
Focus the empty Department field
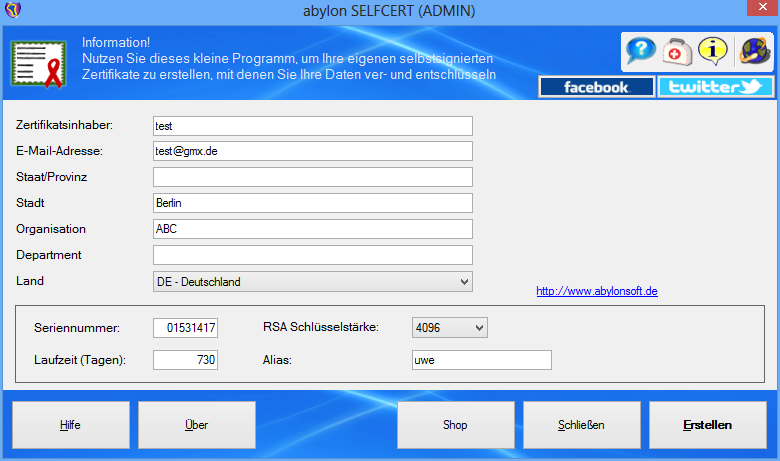[x=313, y=255]
